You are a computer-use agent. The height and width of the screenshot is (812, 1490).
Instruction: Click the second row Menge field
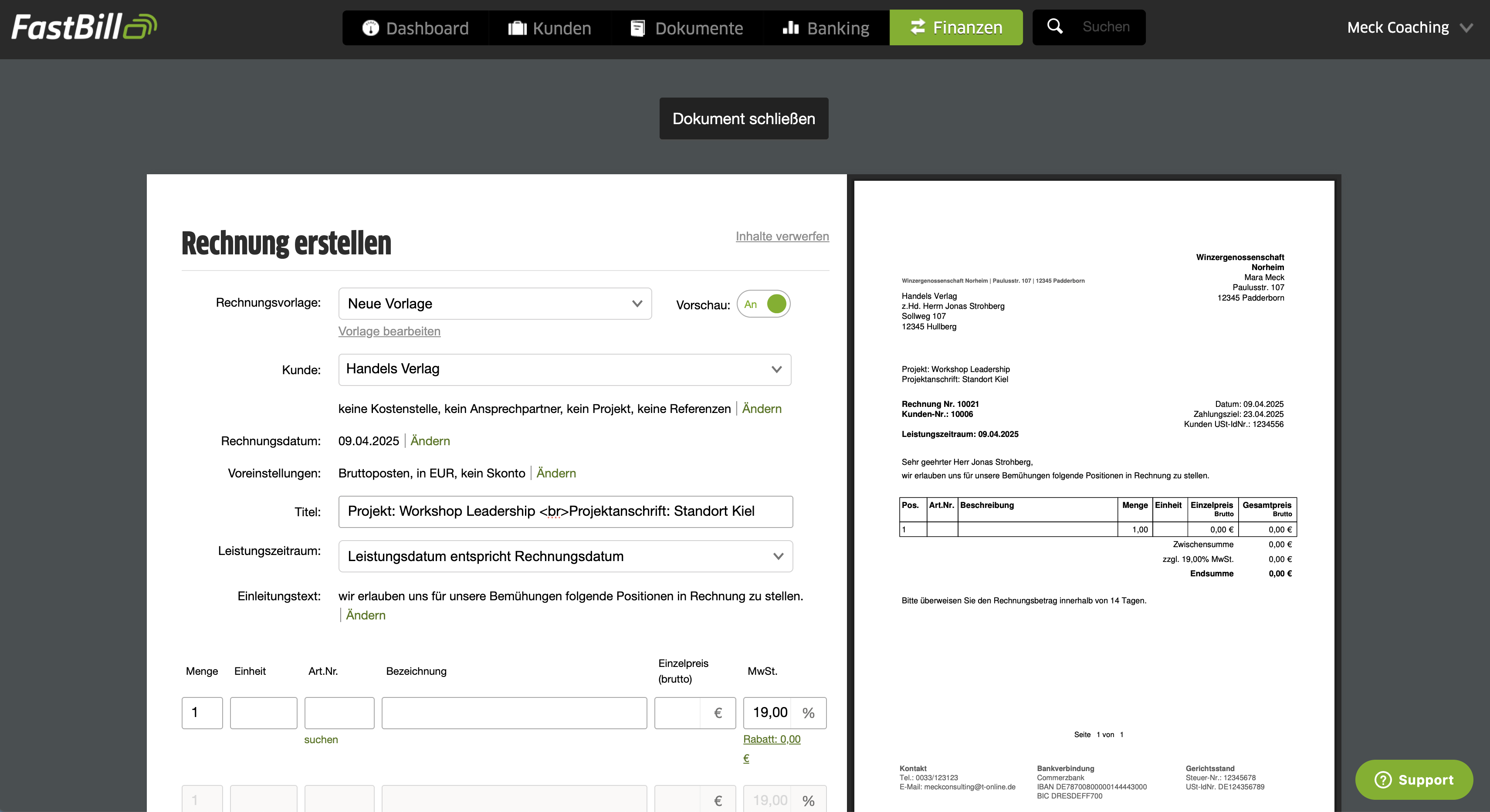(x=203, y=798)
